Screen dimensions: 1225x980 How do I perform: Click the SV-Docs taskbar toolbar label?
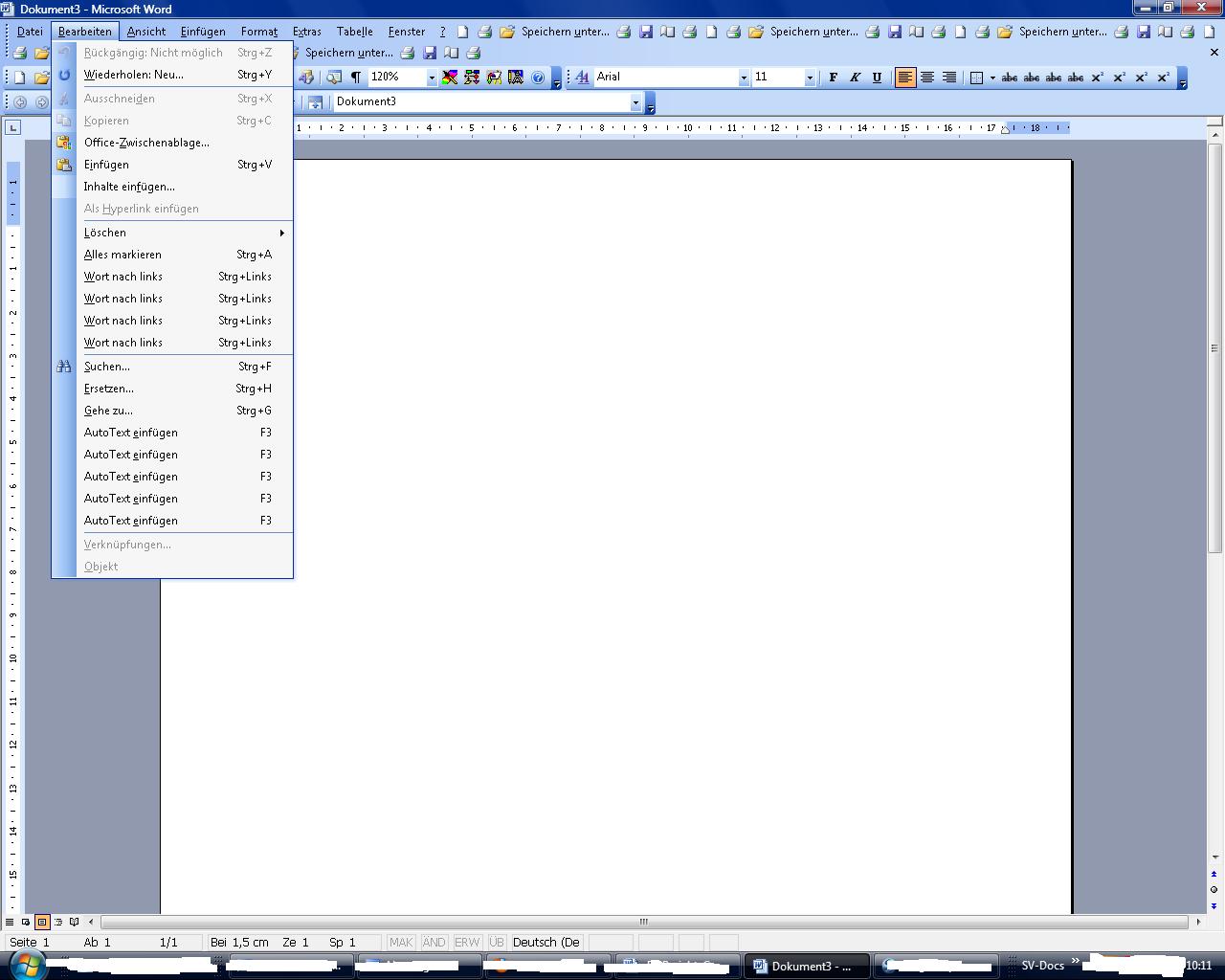pyautogui.click(x=1042, y=966)
